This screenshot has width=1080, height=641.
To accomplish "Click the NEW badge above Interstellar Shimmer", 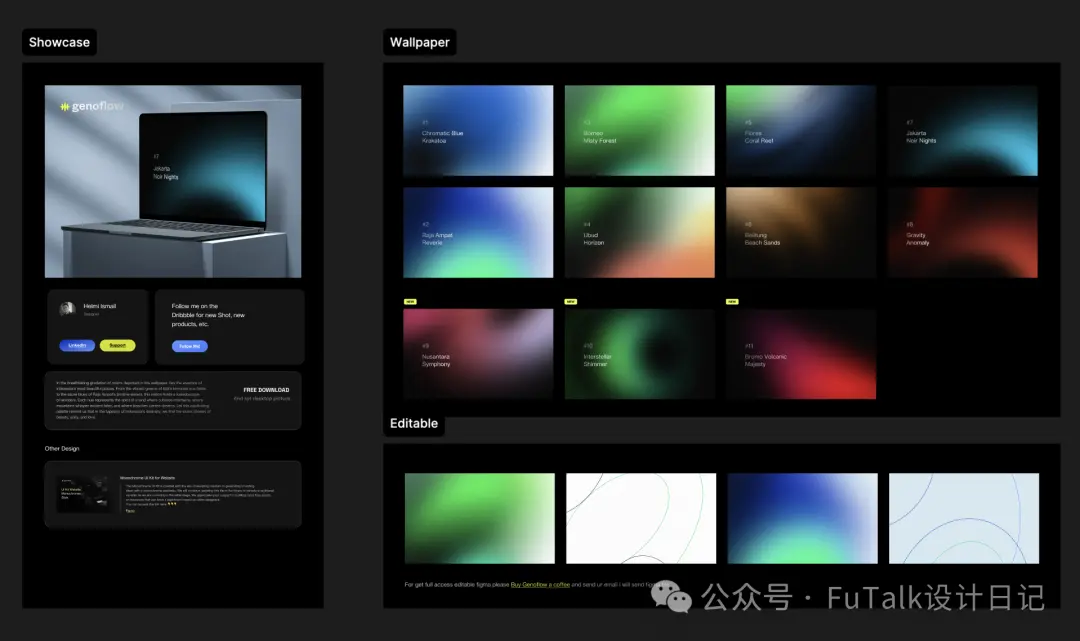I will click(x=571, y=302).
